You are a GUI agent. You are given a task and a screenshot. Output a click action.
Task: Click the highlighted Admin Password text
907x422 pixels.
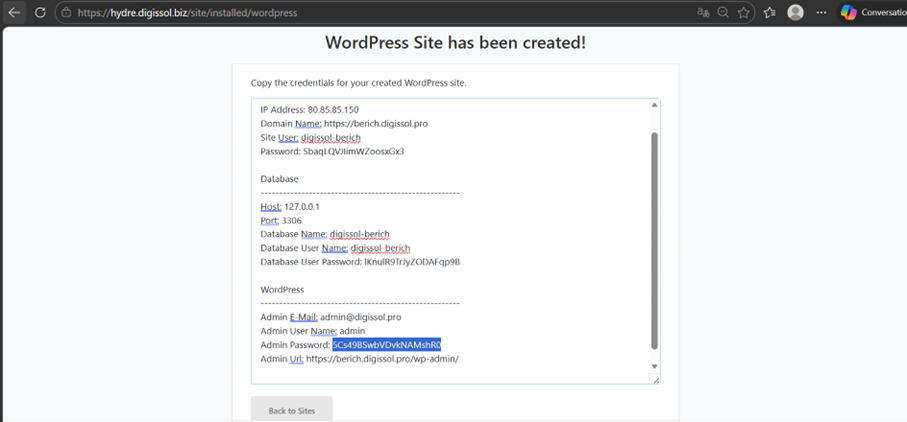point(387,345)
